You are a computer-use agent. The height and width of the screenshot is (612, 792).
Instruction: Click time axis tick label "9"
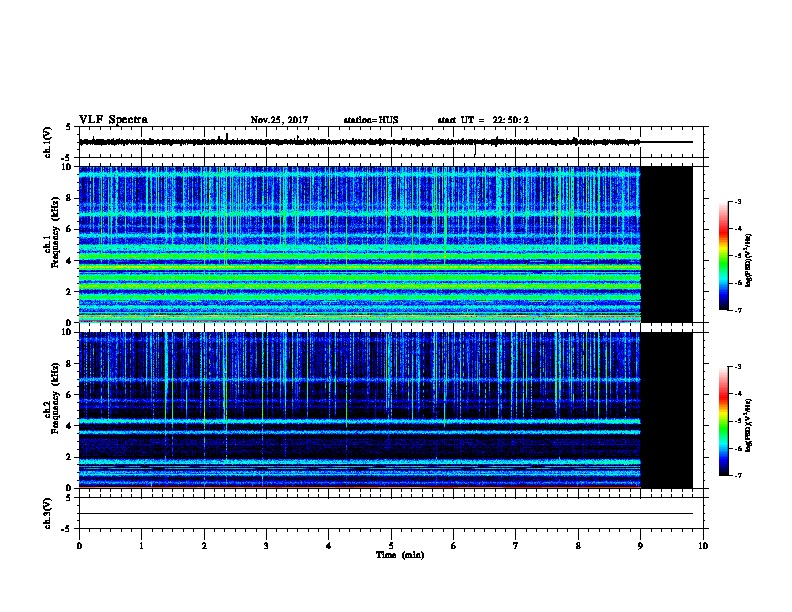tap(640, 545)
